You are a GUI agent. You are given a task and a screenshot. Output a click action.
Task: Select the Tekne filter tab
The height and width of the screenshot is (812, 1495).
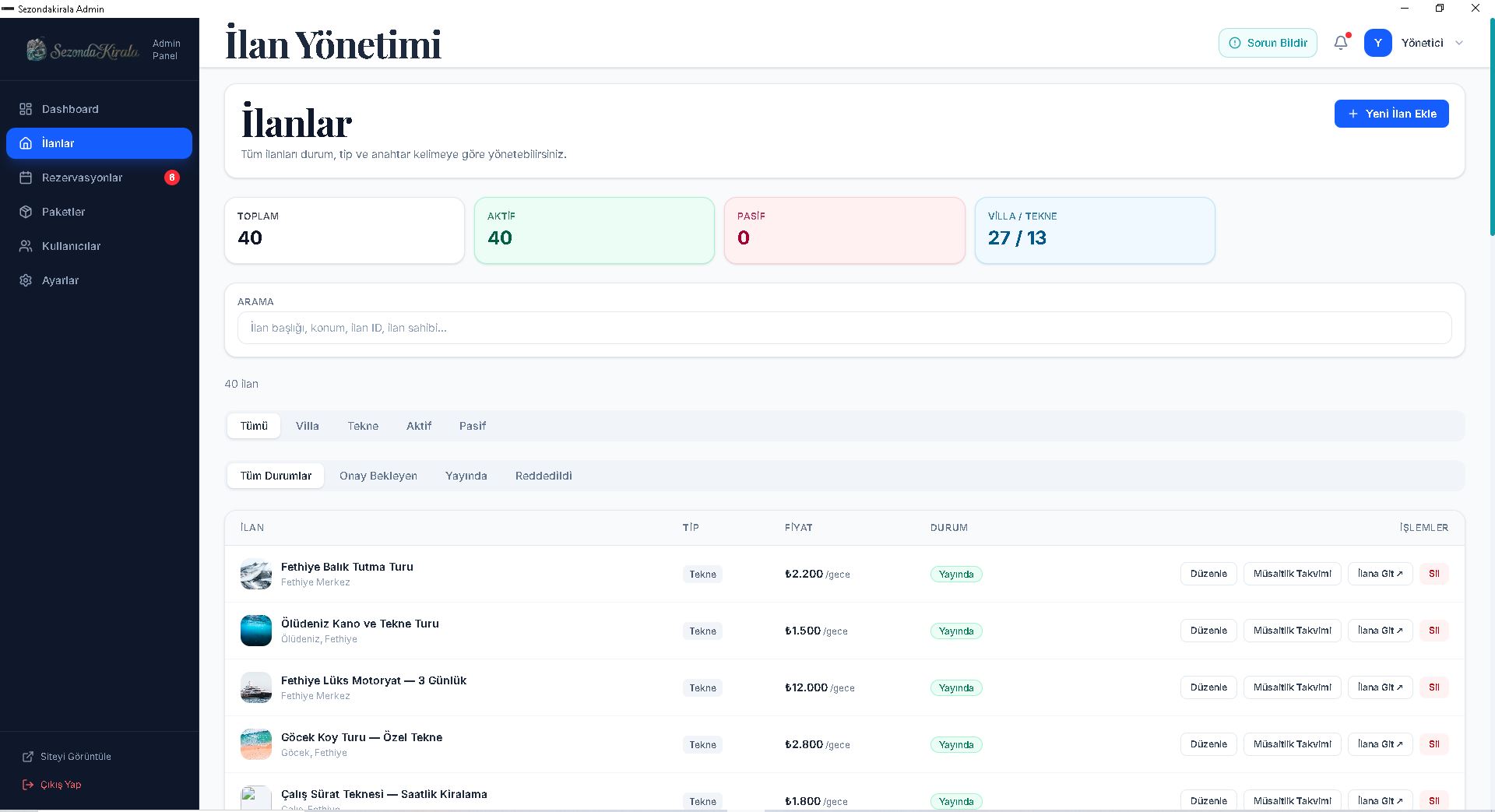363,426
